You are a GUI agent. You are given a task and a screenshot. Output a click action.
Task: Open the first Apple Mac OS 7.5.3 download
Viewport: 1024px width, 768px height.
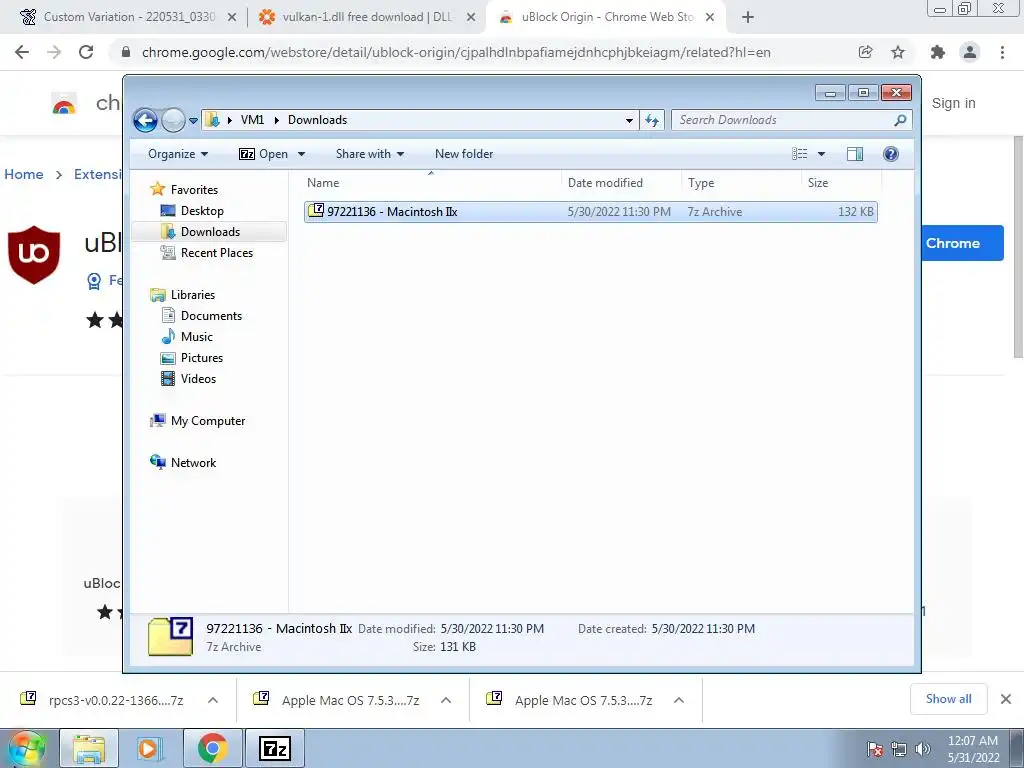338,700
